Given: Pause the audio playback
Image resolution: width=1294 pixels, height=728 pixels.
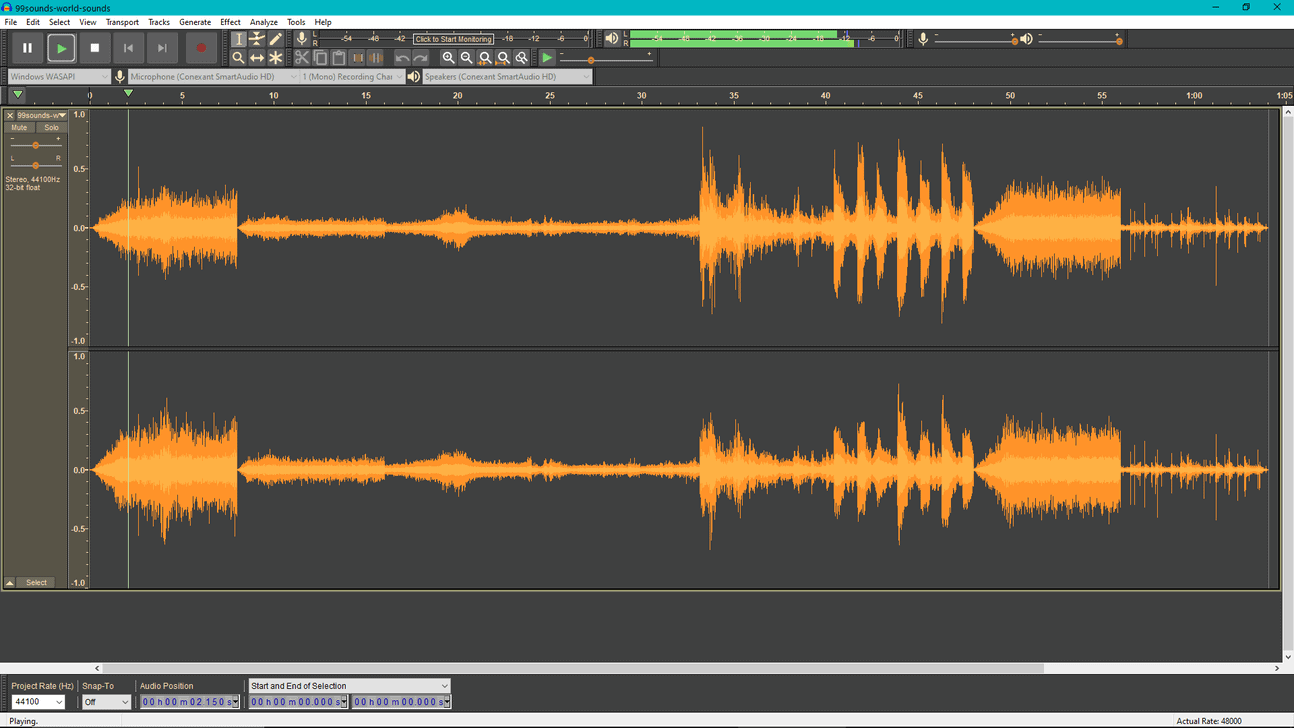Looking at the screenshot, I should click(x=27, y=48).
